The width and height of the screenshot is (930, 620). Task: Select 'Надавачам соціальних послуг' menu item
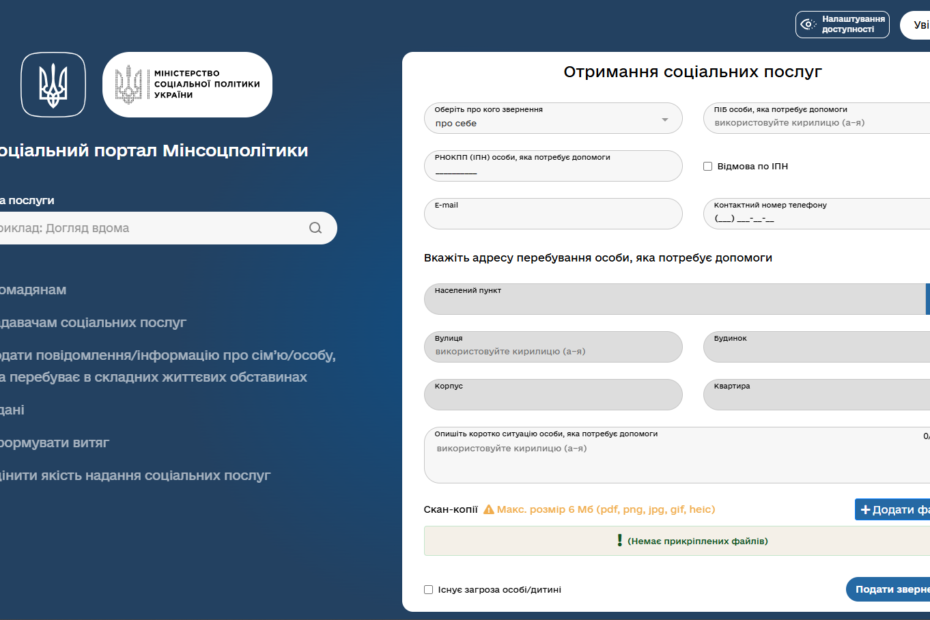coord(93,322)
